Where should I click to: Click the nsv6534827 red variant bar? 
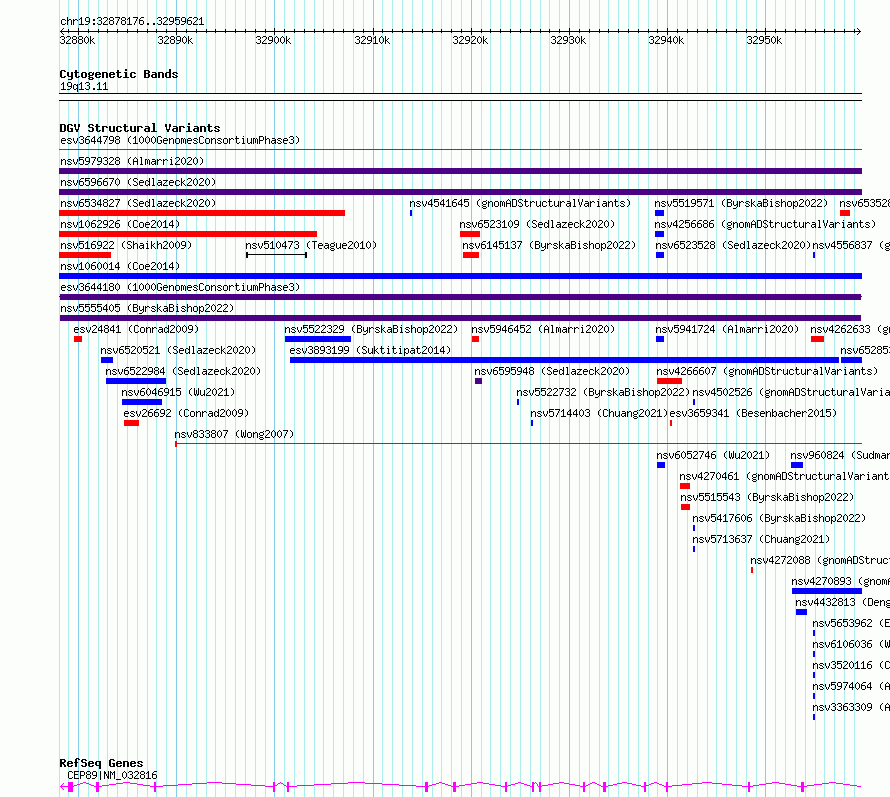point(202,213)
